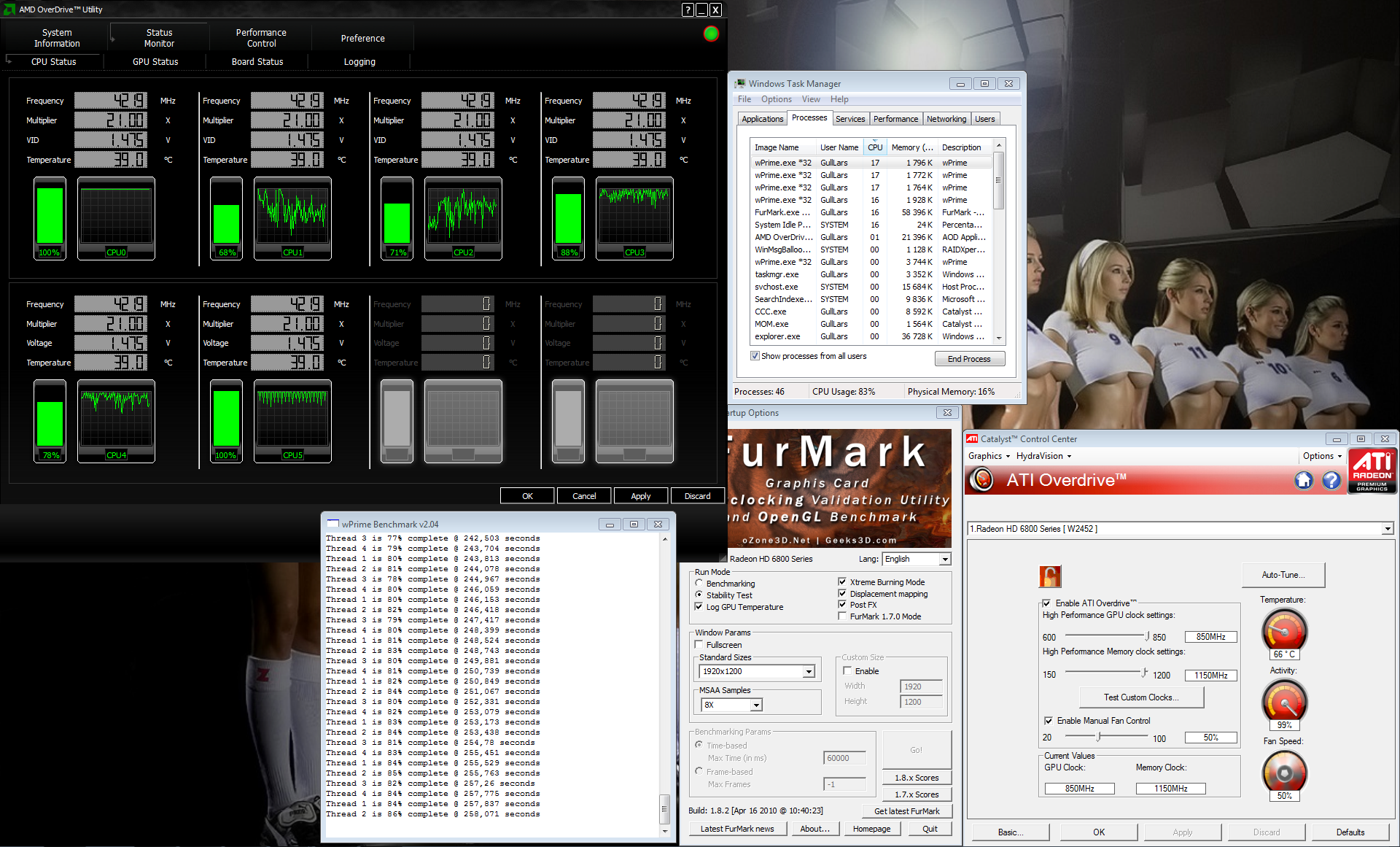Screen dimensions: 1400x847
Task: Open the View menu in Task Manager
Action: click(811, 99)
